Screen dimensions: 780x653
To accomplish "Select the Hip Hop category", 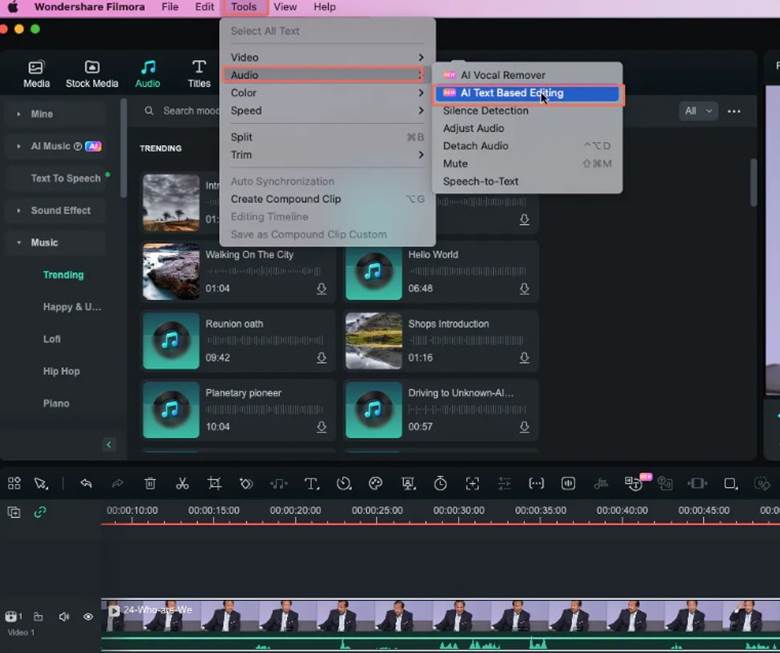I will pos(61,371).
